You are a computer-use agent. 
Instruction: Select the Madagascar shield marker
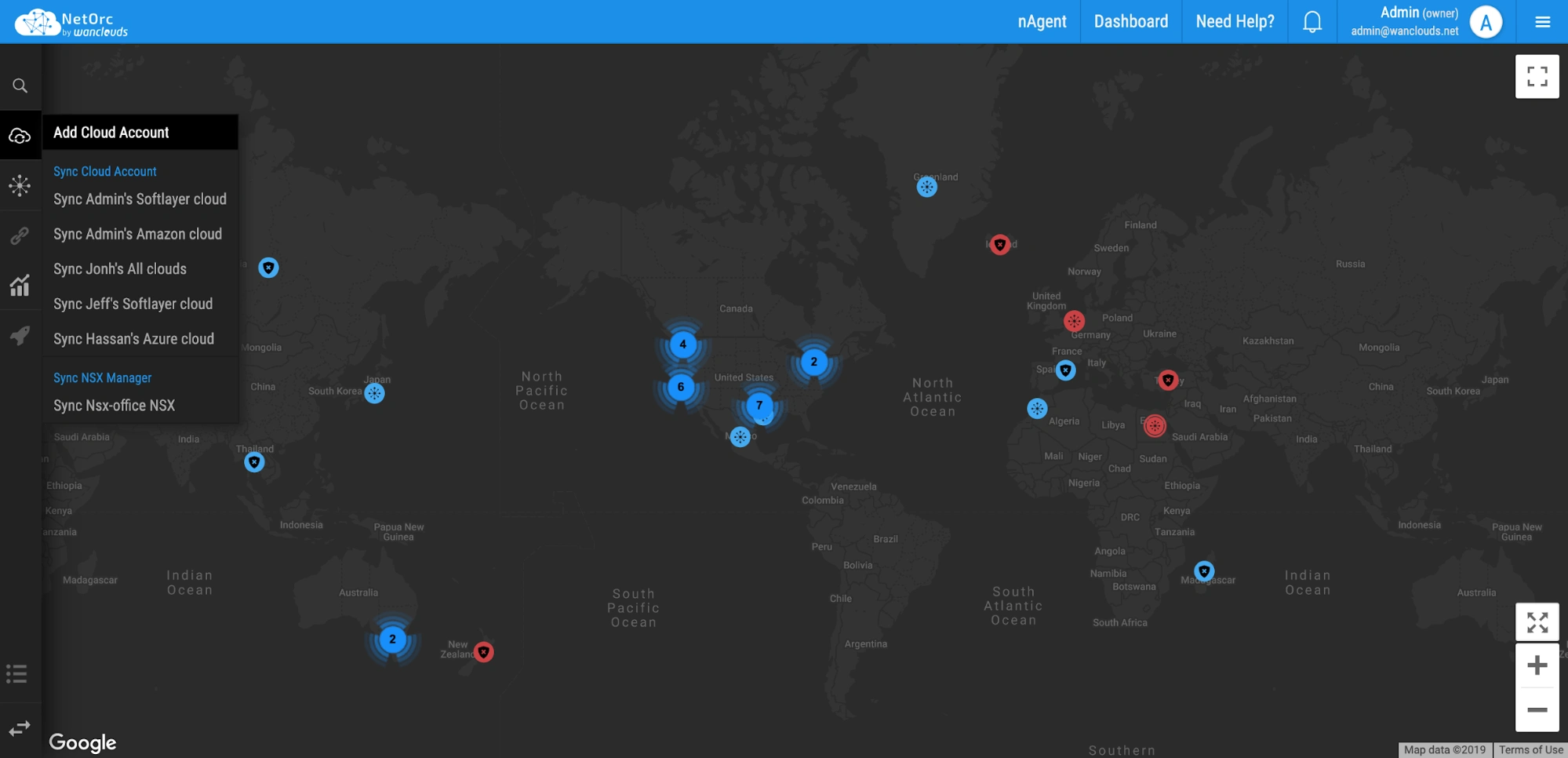click(1204, 571)
